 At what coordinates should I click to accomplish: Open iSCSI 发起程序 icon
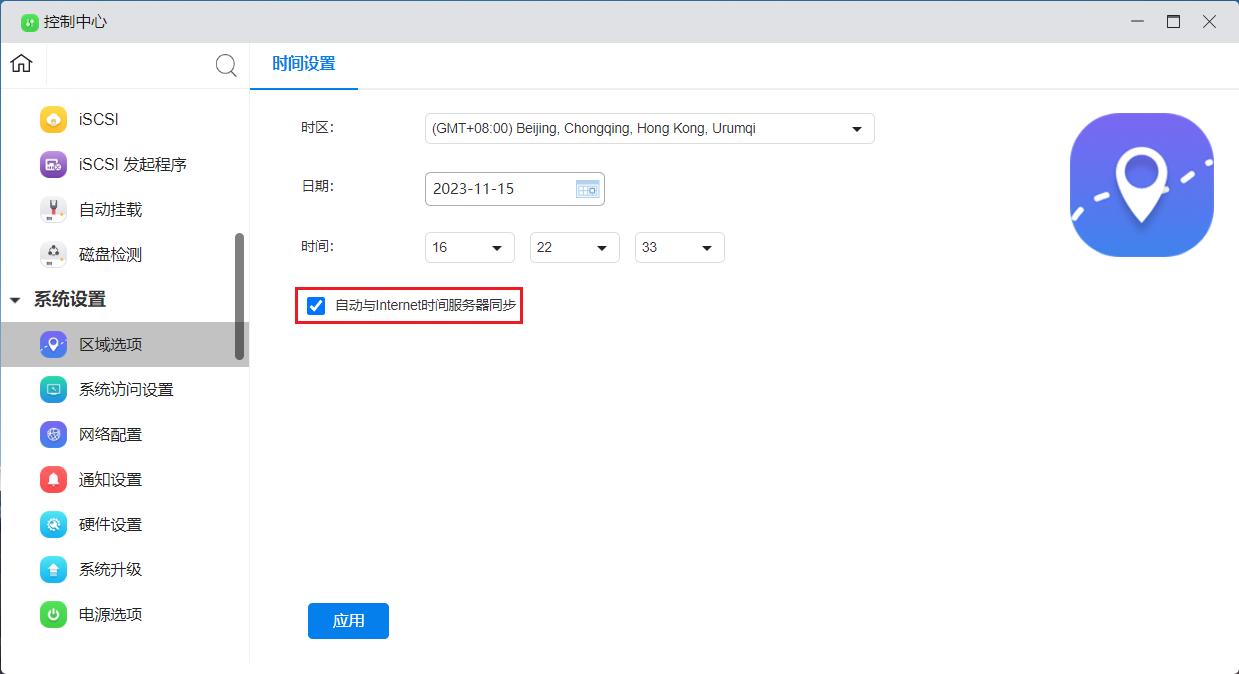point(53,164)
